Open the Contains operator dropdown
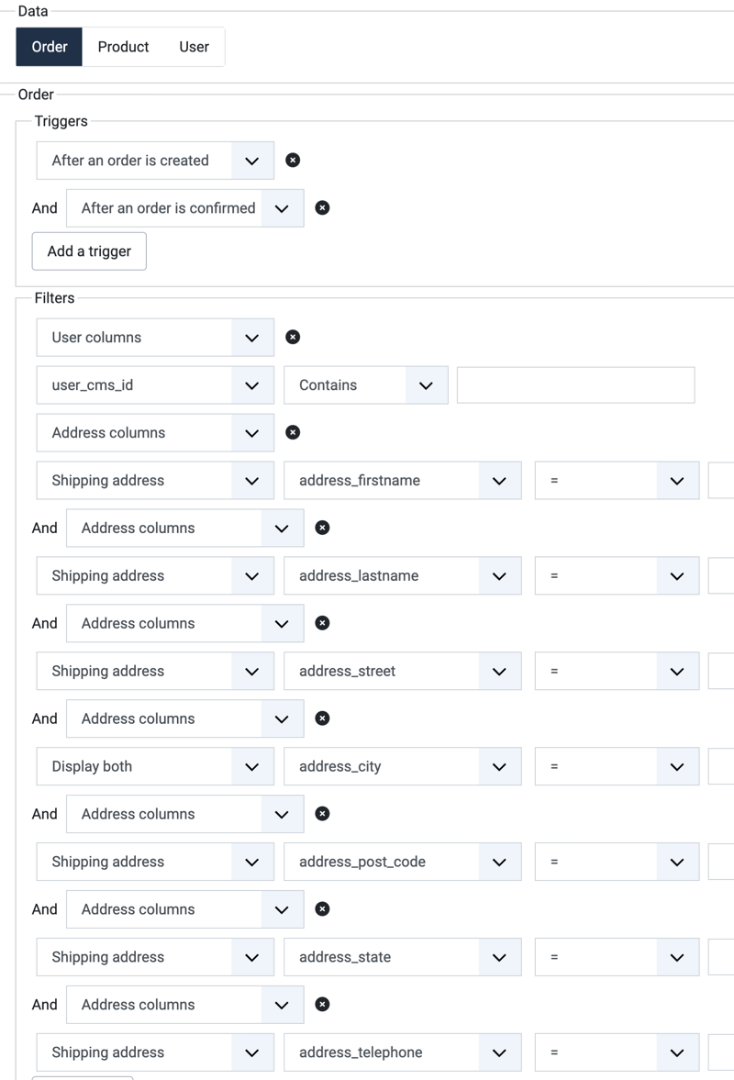The width and height of the screenshot is (734, 1080). pos(366,385)
